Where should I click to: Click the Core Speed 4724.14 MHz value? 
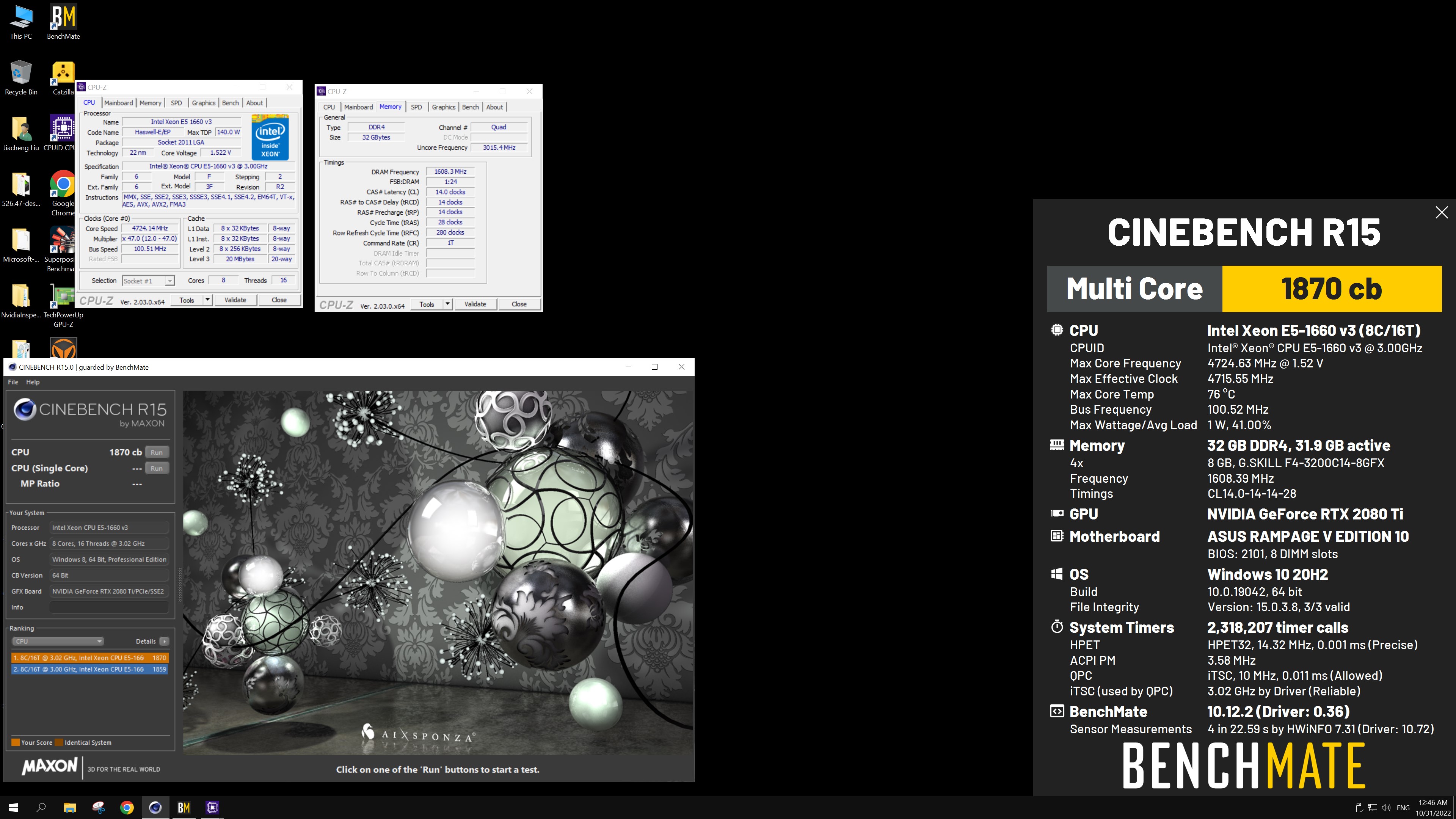coord(150,228)
